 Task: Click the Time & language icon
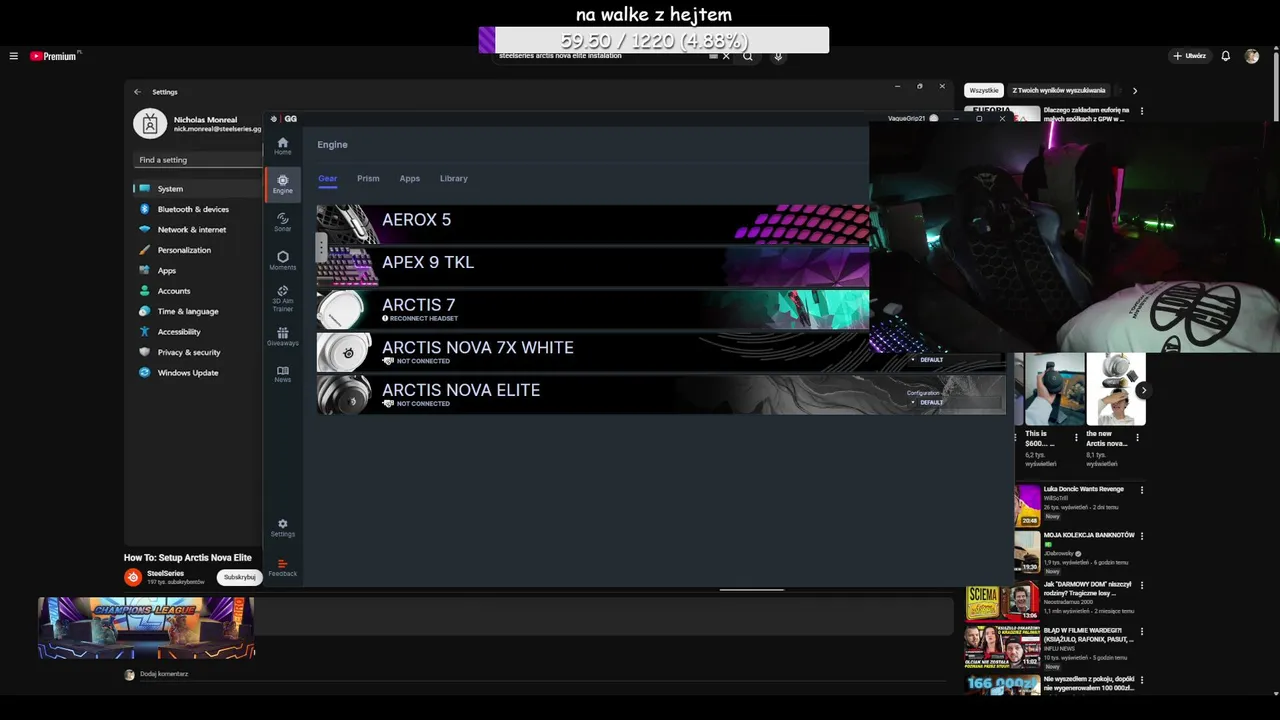tap(145, 311)
